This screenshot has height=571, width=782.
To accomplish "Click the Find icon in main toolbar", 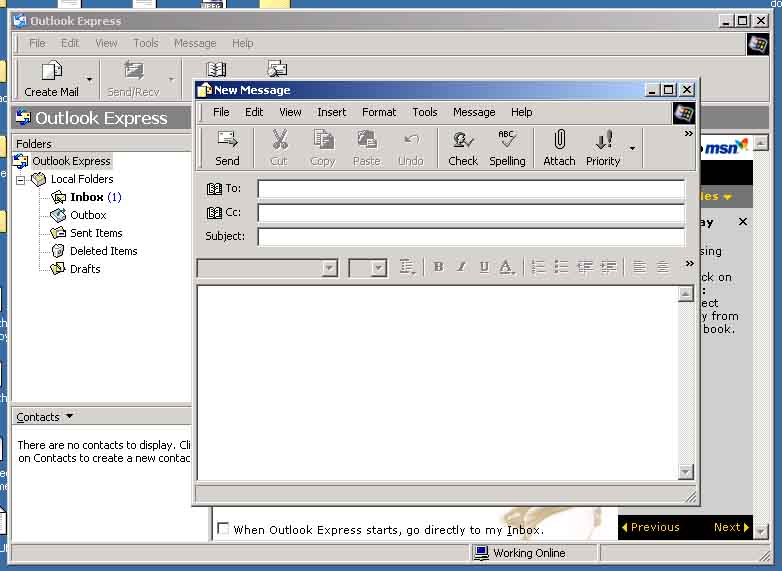I will 277,69.
